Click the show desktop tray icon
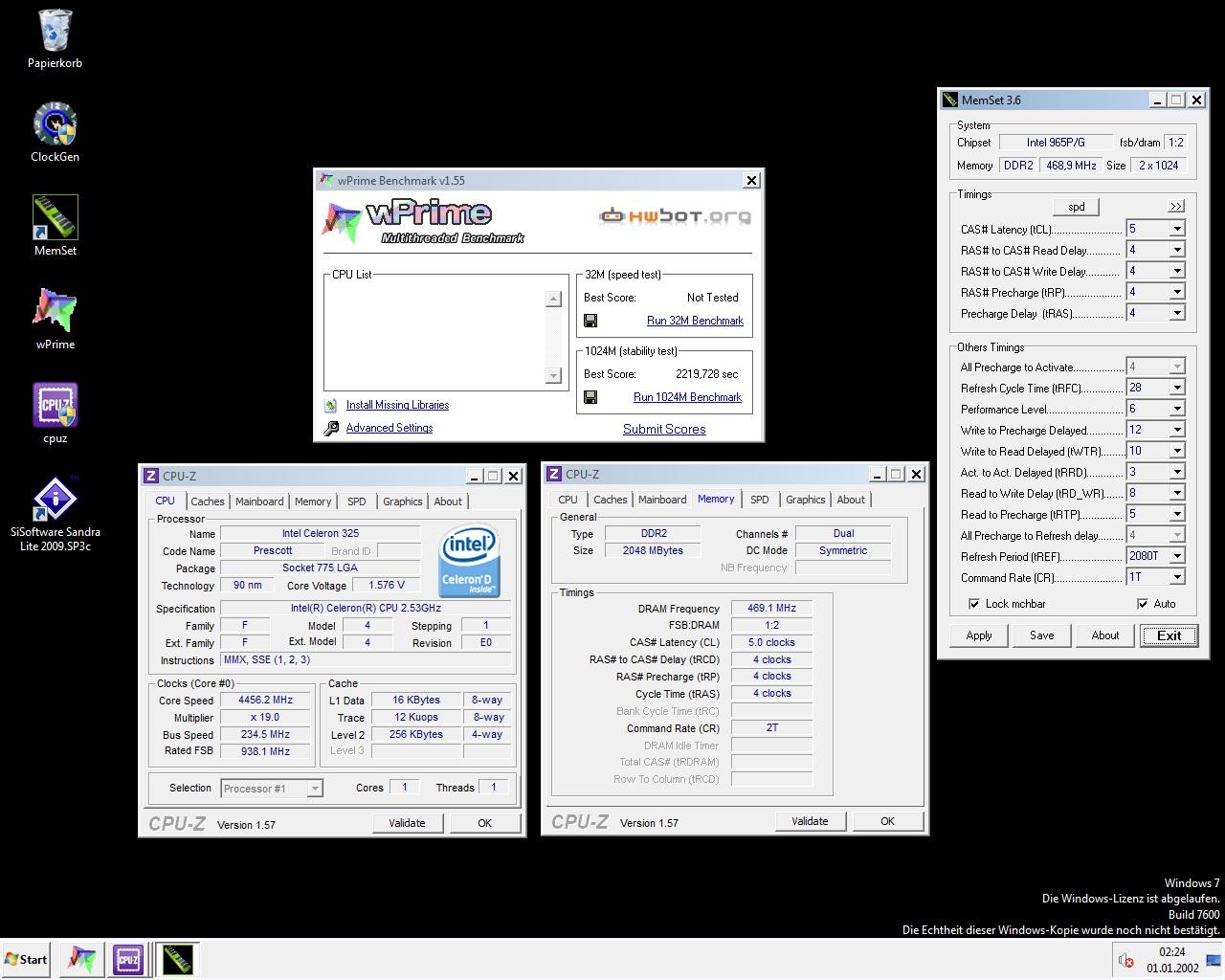 pyautogui.click(x=1213, y=961)
